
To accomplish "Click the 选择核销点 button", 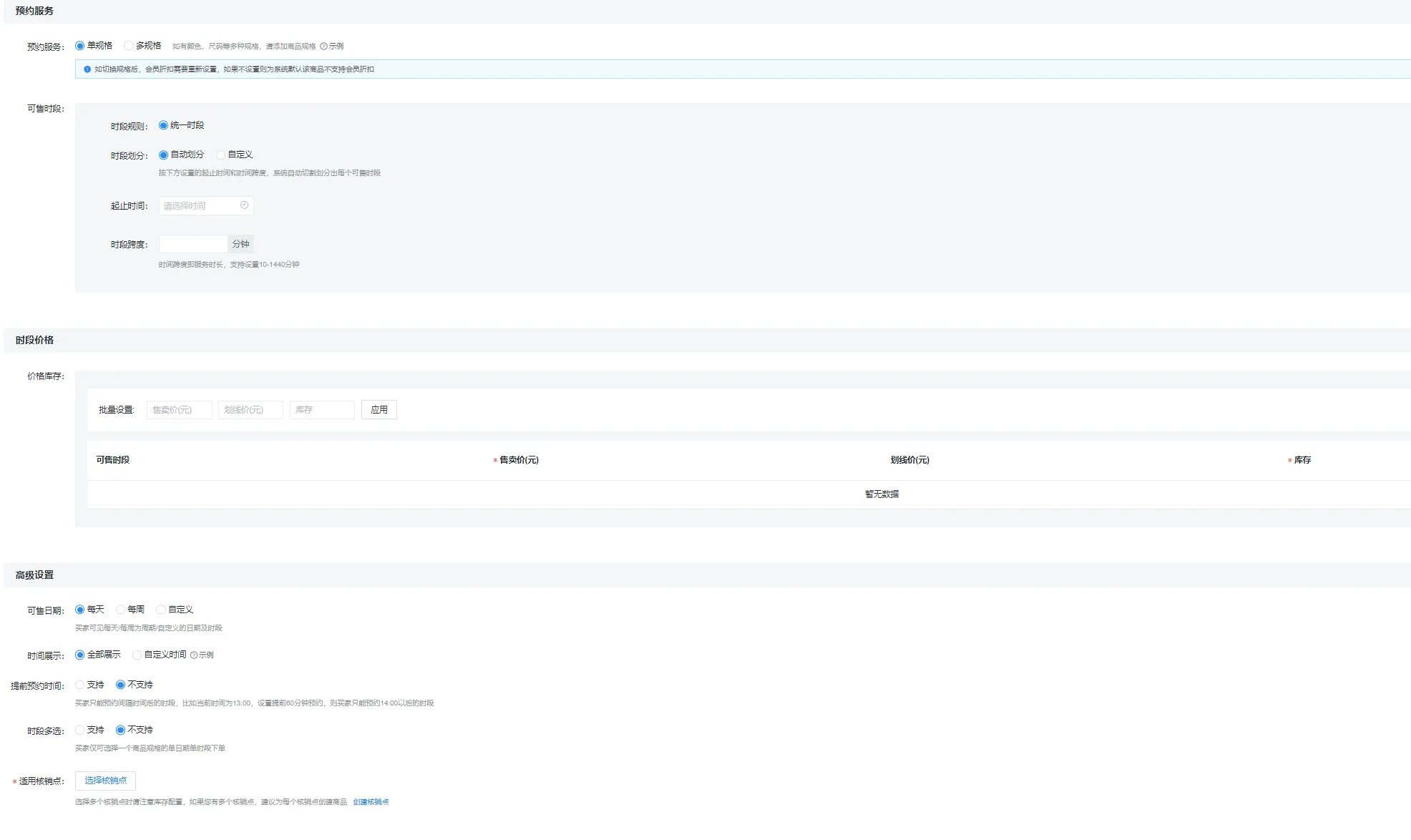I will click(105, 781).
